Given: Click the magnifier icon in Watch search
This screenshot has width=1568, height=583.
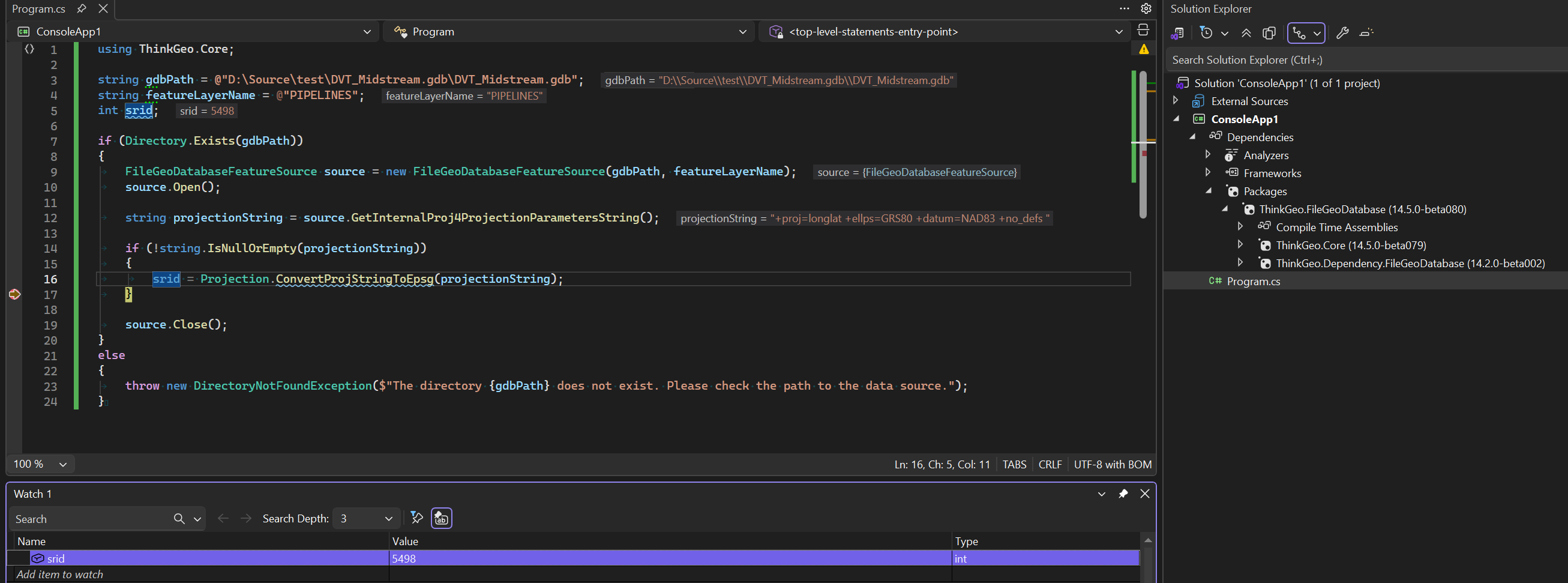Looking at the screenshot, I should click(179, 518).
